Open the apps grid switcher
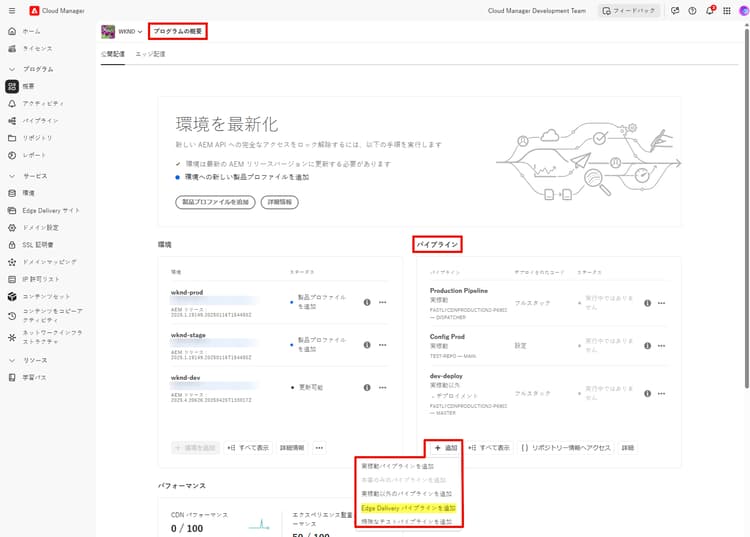750x537 pixels. 727,11
